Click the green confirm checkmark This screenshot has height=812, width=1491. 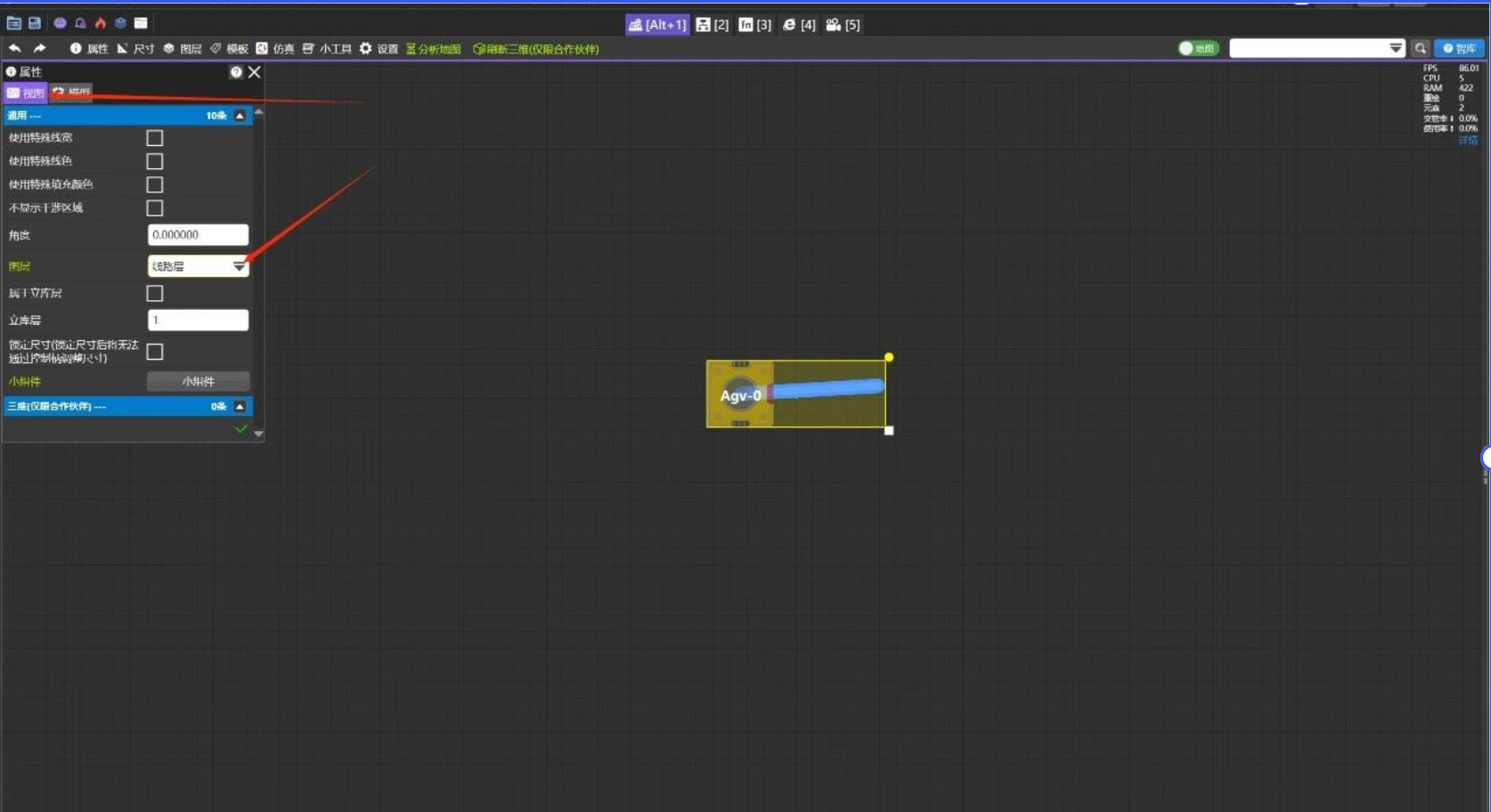pyautogui.click(x=240, y=429)
